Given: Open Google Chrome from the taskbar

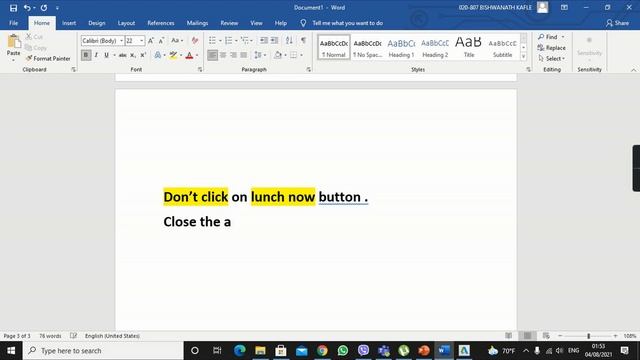Looking at the screenshot, I should point(322,351).
